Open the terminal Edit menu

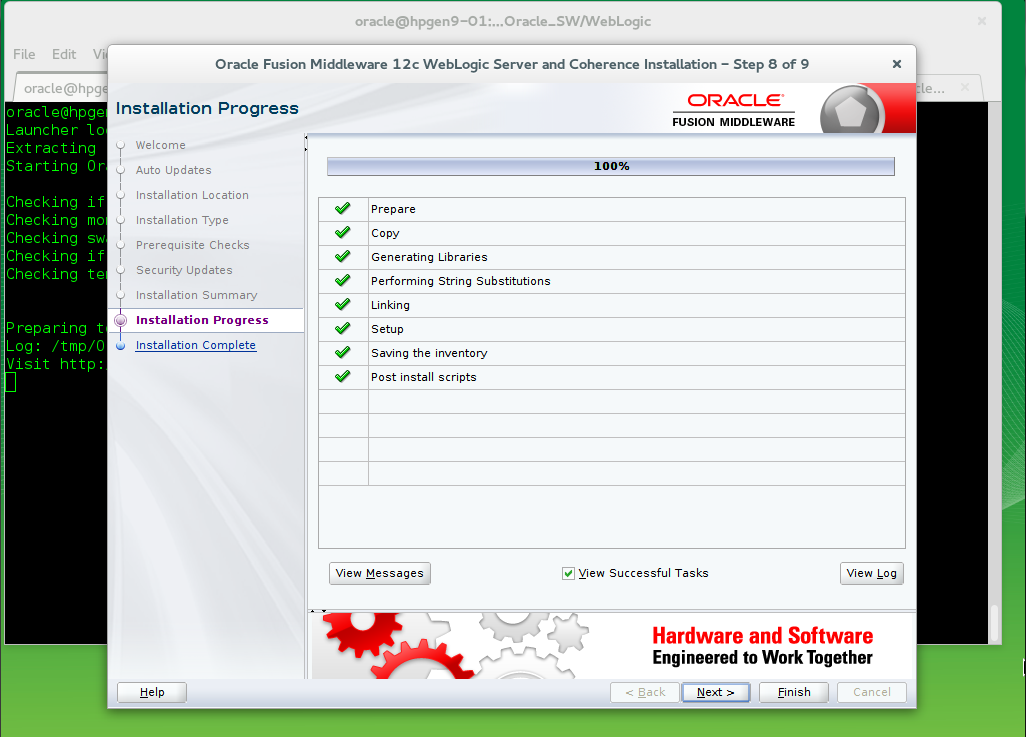[x=64, y=54]
